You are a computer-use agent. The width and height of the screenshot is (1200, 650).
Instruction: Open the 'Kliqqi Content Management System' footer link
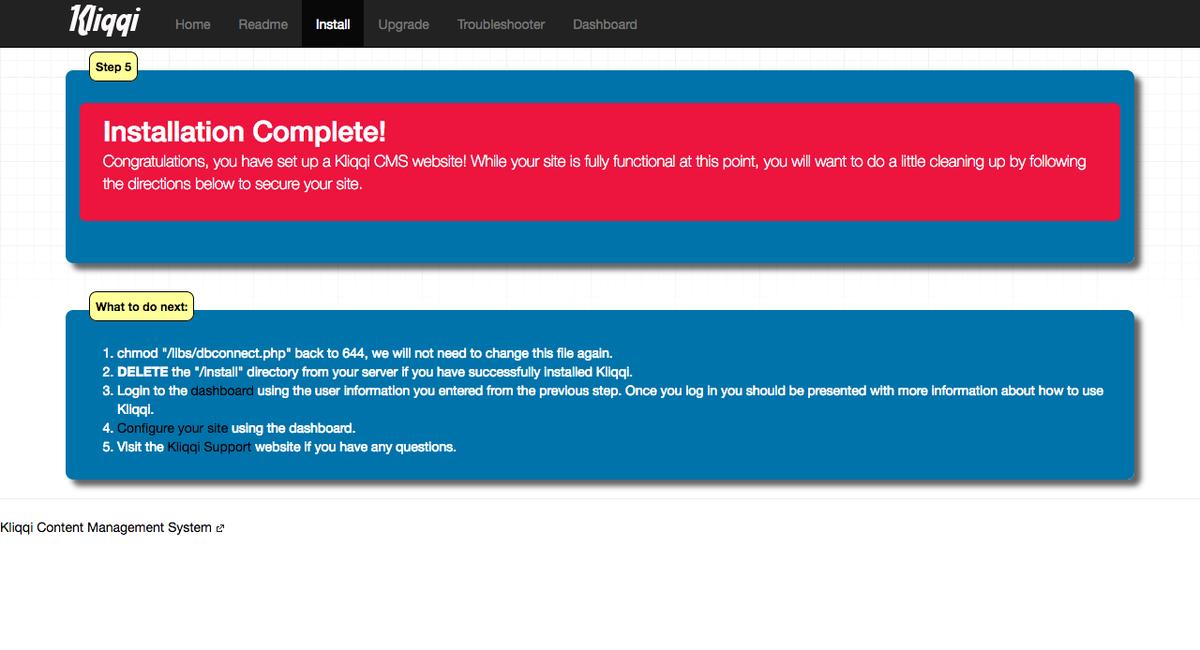coord(106,528)
